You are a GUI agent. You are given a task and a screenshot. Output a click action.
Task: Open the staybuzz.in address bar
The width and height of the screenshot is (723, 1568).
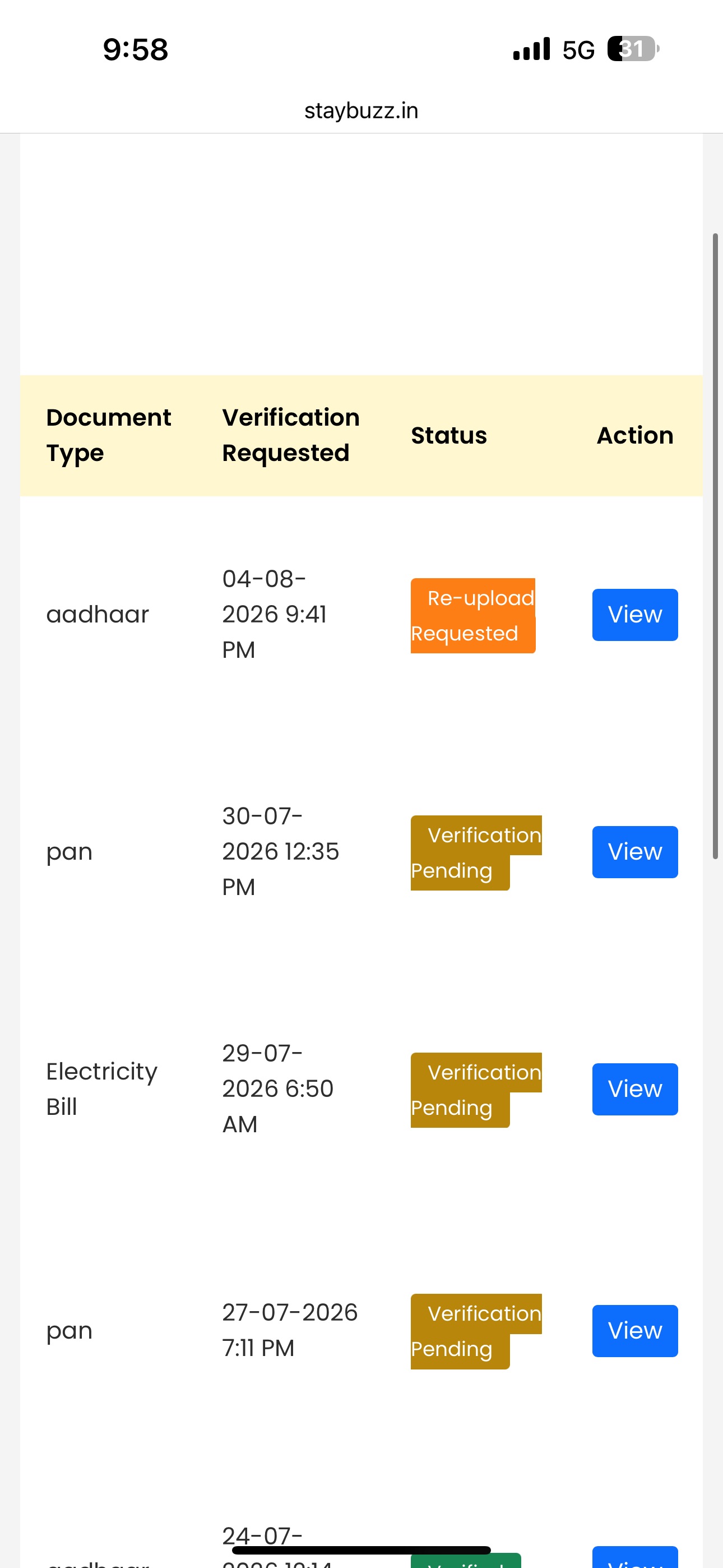tap(361, 111)
